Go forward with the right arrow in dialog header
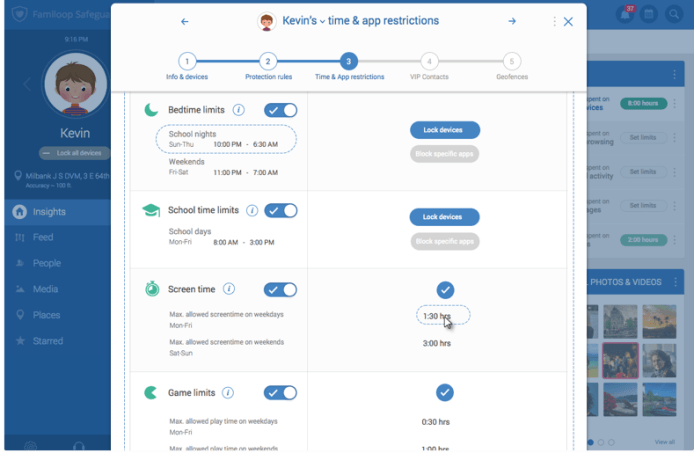The width and height of the screenshot is (694, 453). point(512,21)
